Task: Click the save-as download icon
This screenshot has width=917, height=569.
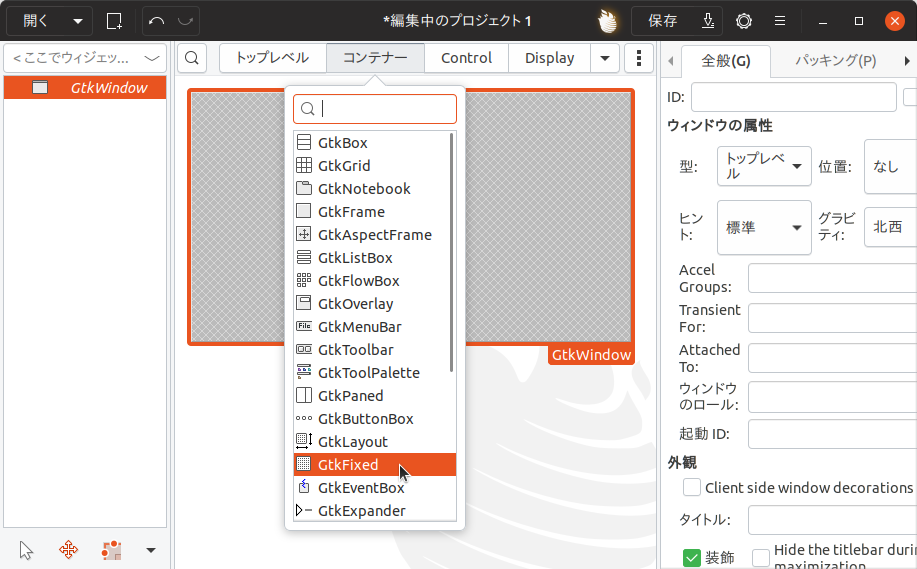Action: tap(708, 21)
